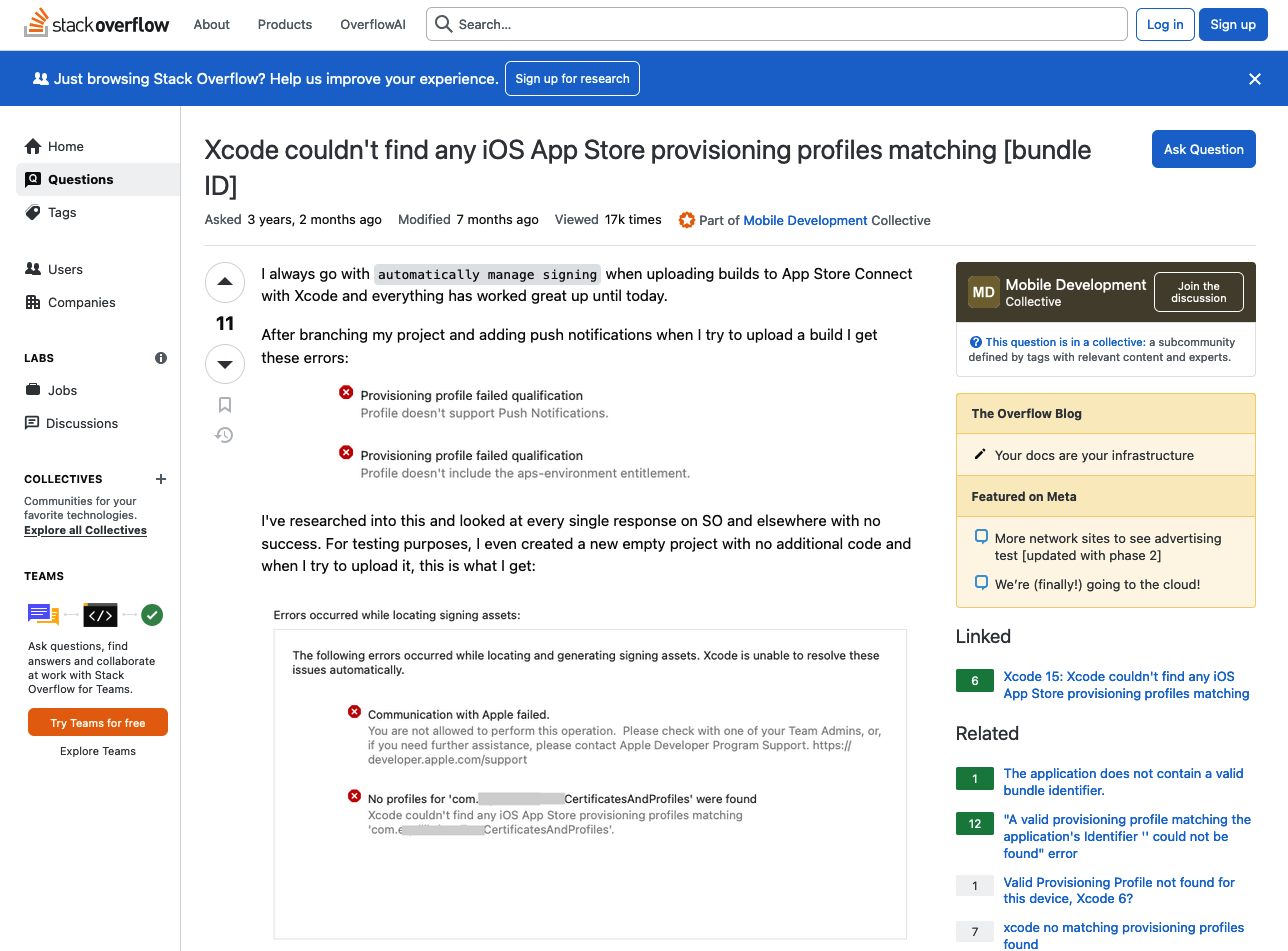Dismiss the blue research banner
This screenshot has width=1288, height=951.
[x=1255, y=79]
